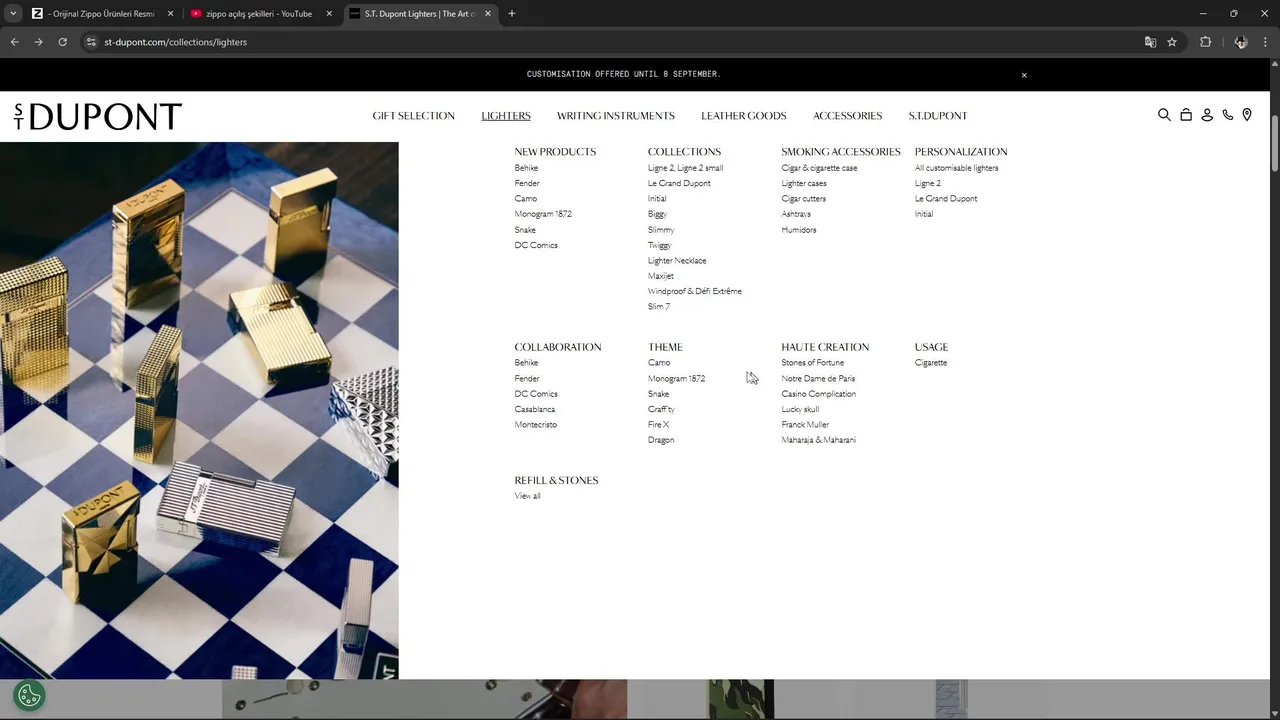Open Ligne 2, Ligne 2 small collection
The height and width of the screenshot is (720, 1280).
pyautogui.click(x=685, y=168)
